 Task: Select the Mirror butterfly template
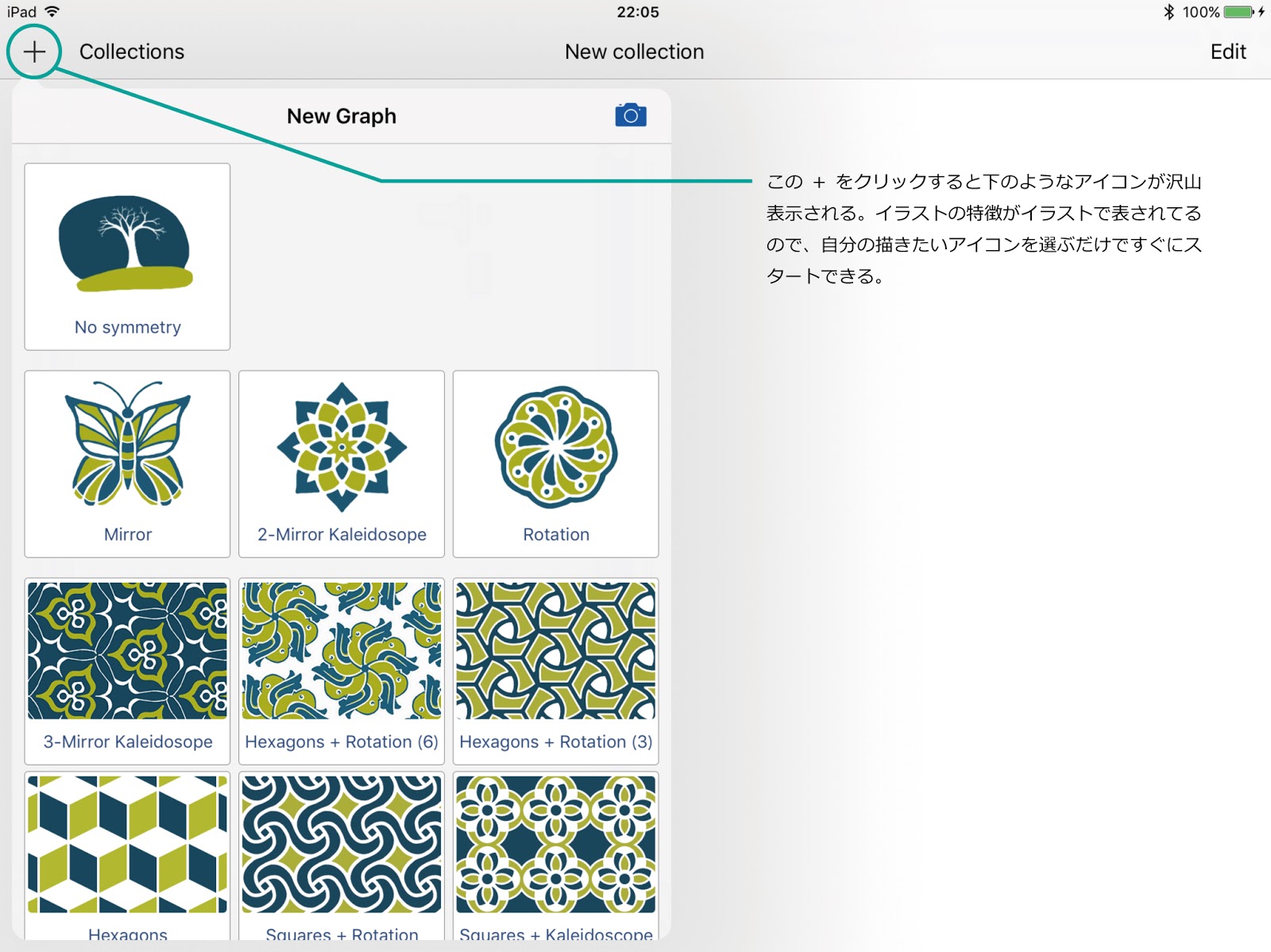tap(127, 464)
